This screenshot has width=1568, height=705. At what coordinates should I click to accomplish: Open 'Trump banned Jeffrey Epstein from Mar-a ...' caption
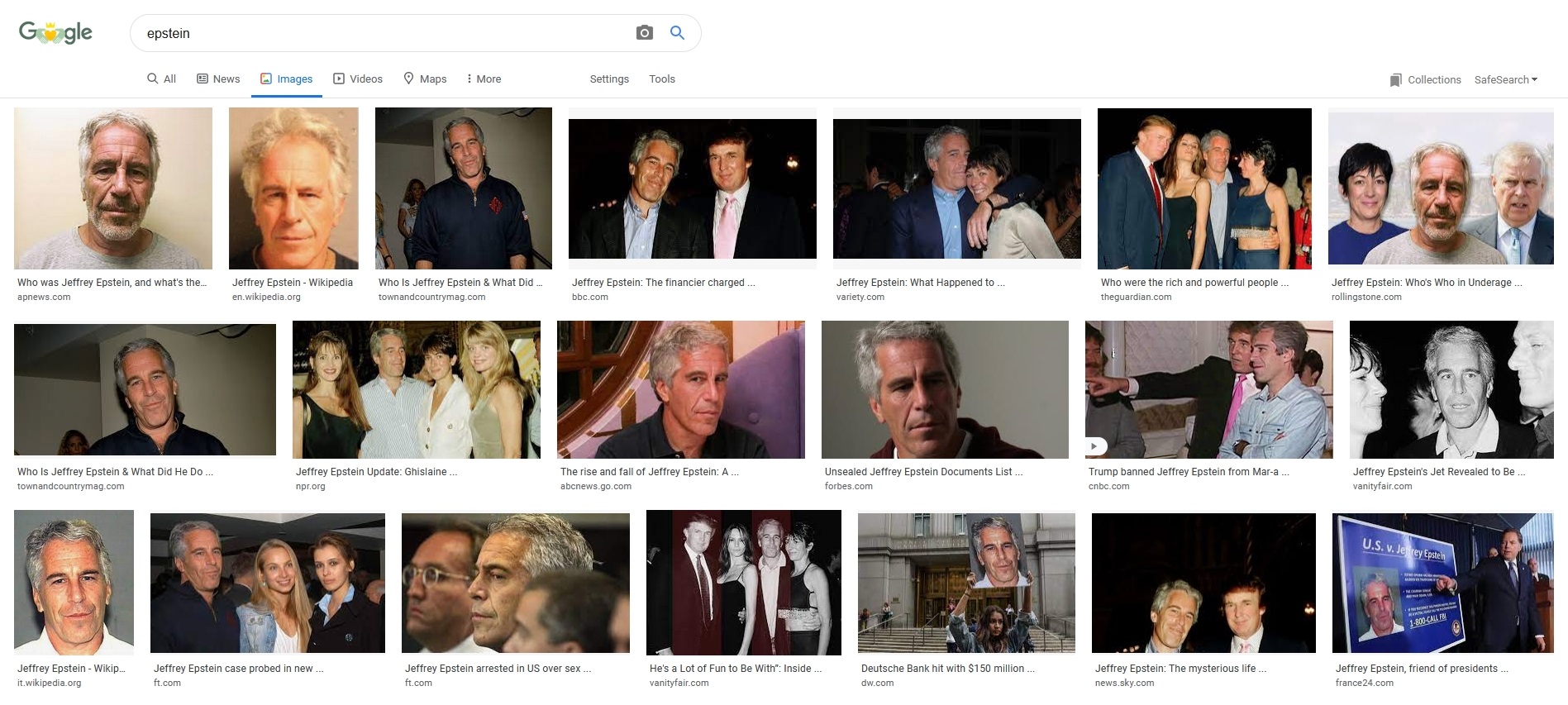(x=1189, y=472)
